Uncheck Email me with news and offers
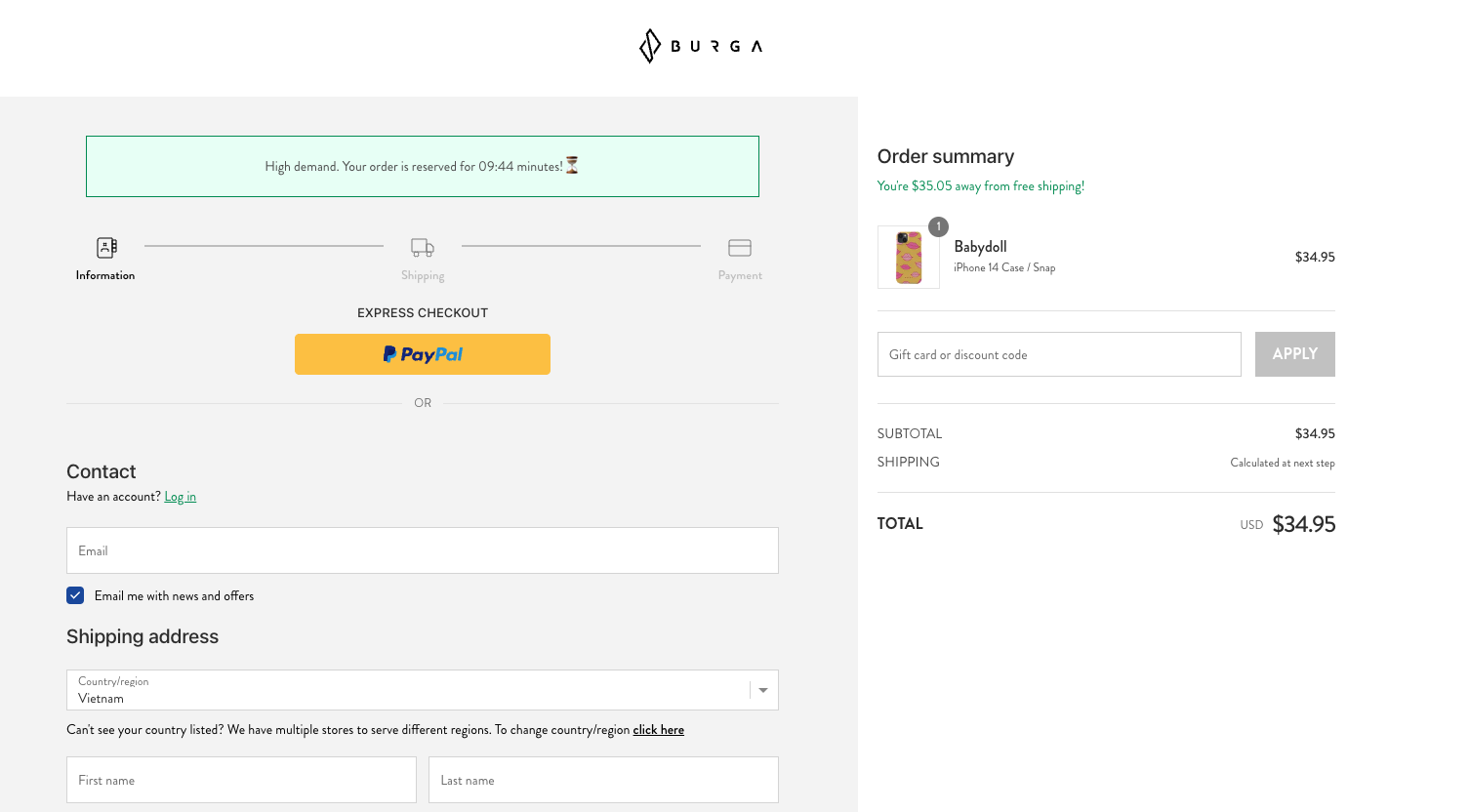1470x812 pixels. (75, 595)
